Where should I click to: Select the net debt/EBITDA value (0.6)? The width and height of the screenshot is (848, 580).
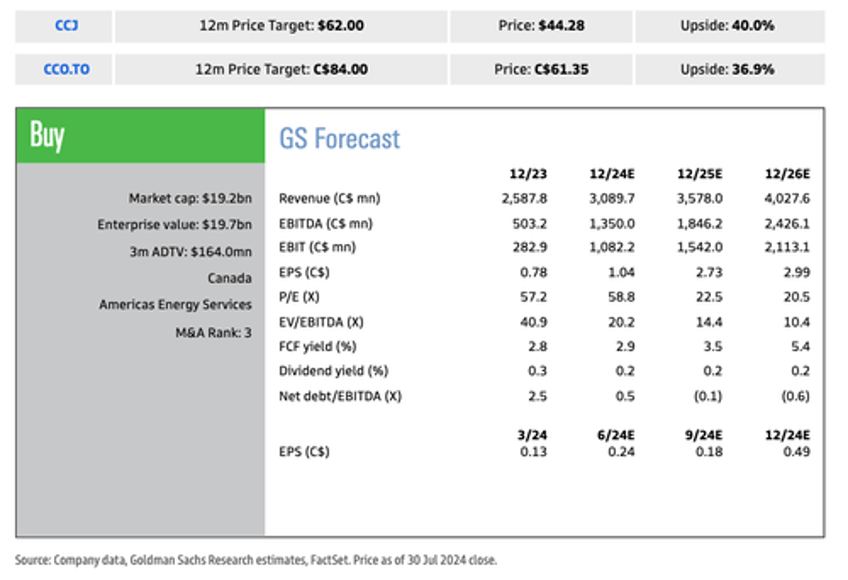tap(796, 396)
